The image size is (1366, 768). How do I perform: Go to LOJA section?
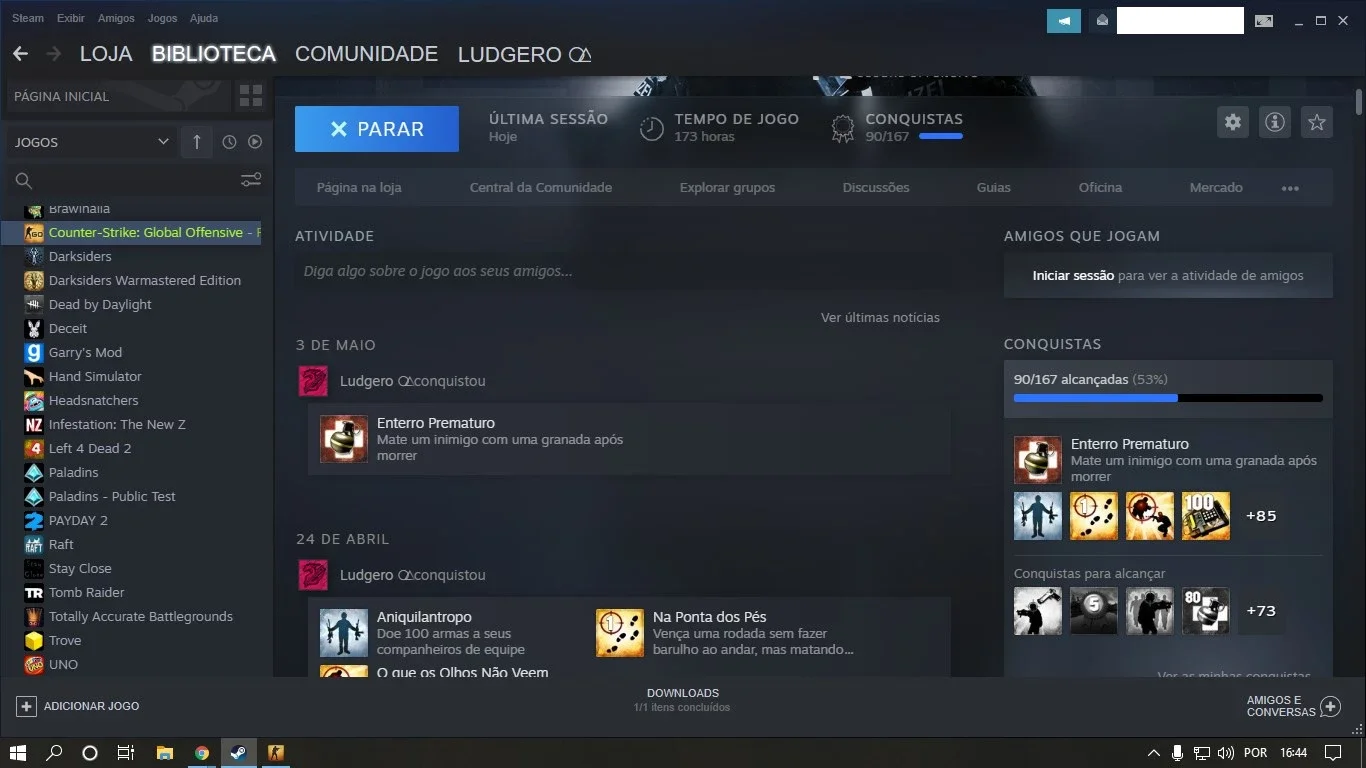[x=106, y=54]
